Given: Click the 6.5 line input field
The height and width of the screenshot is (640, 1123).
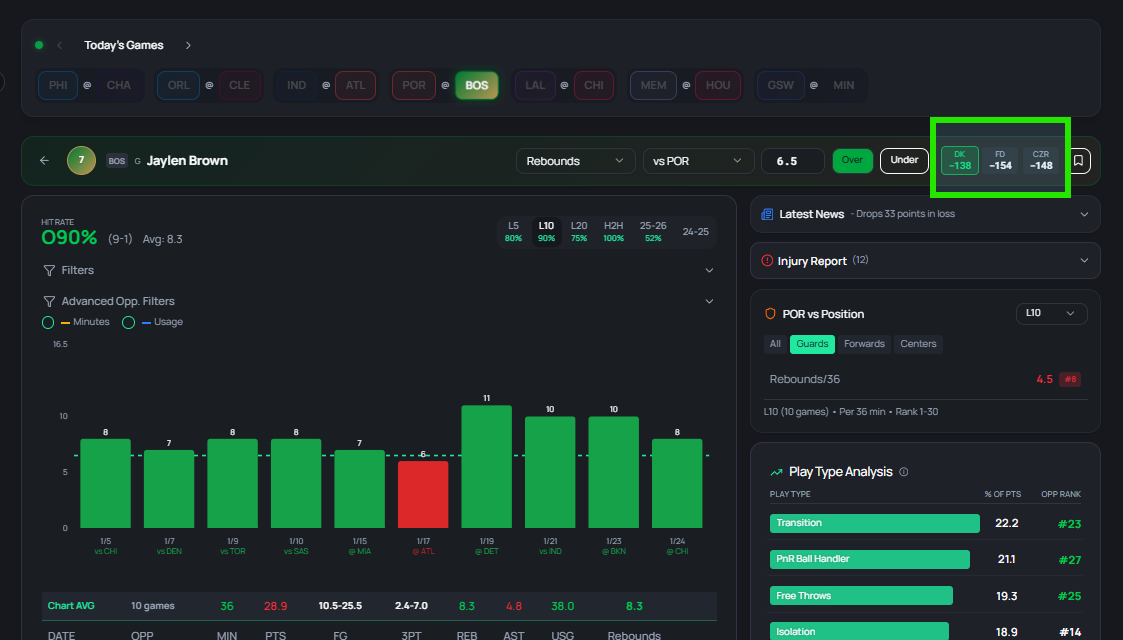Looking at the screenshot, I should (792, 161).
